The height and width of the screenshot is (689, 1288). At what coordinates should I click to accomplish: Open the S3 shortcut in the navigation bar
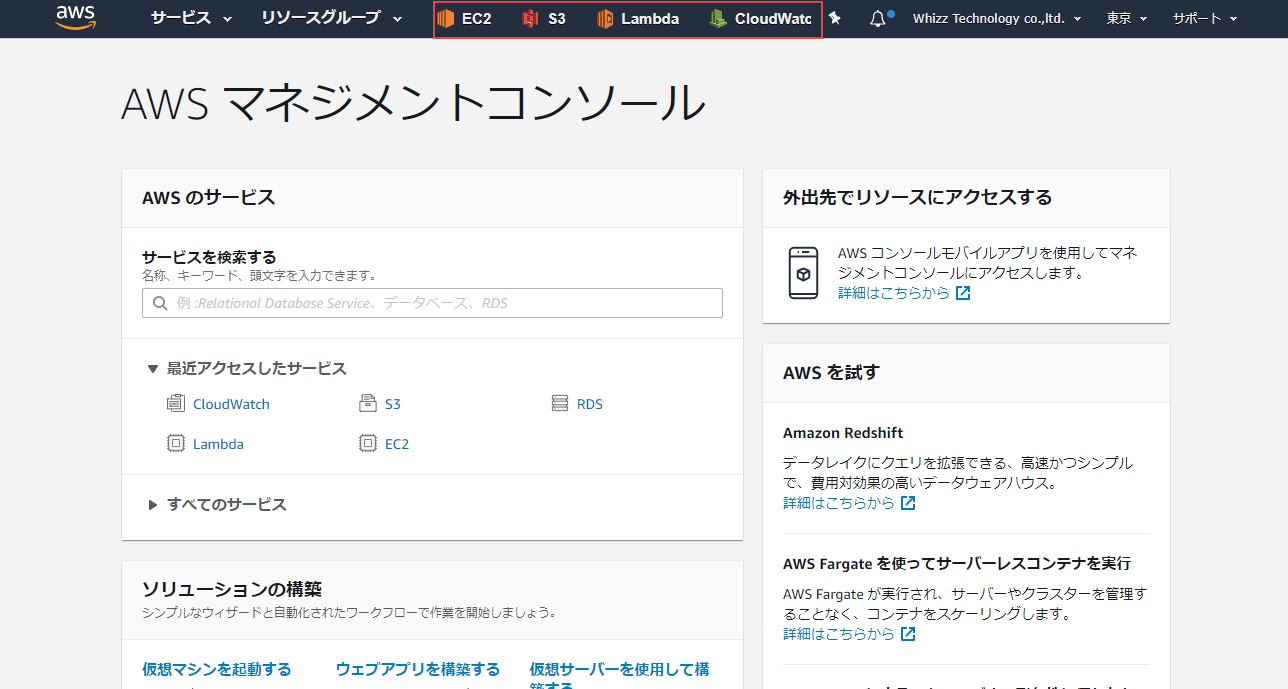click(546, 18)
